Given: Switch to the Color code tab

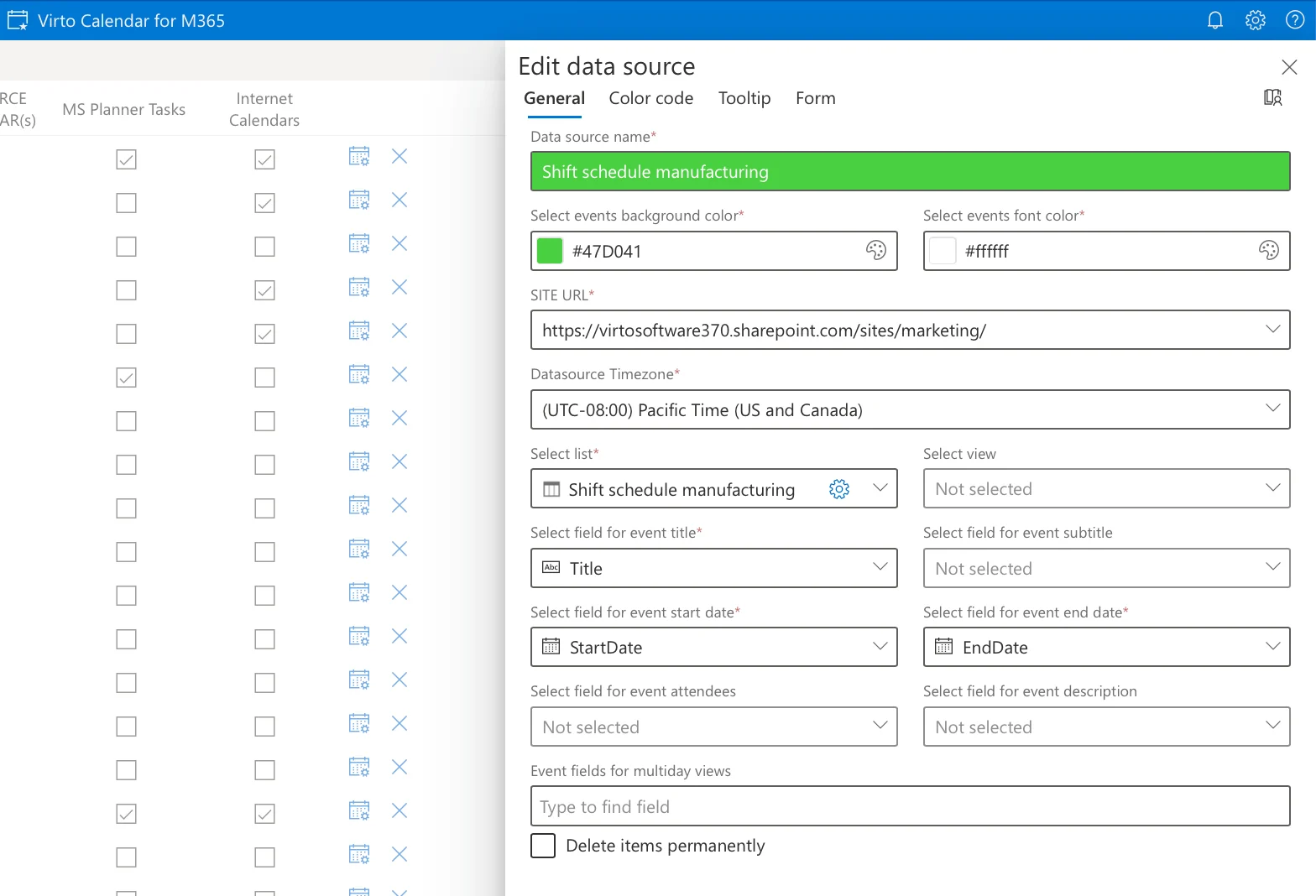Looking at the screenshot, I should [651, 98].
